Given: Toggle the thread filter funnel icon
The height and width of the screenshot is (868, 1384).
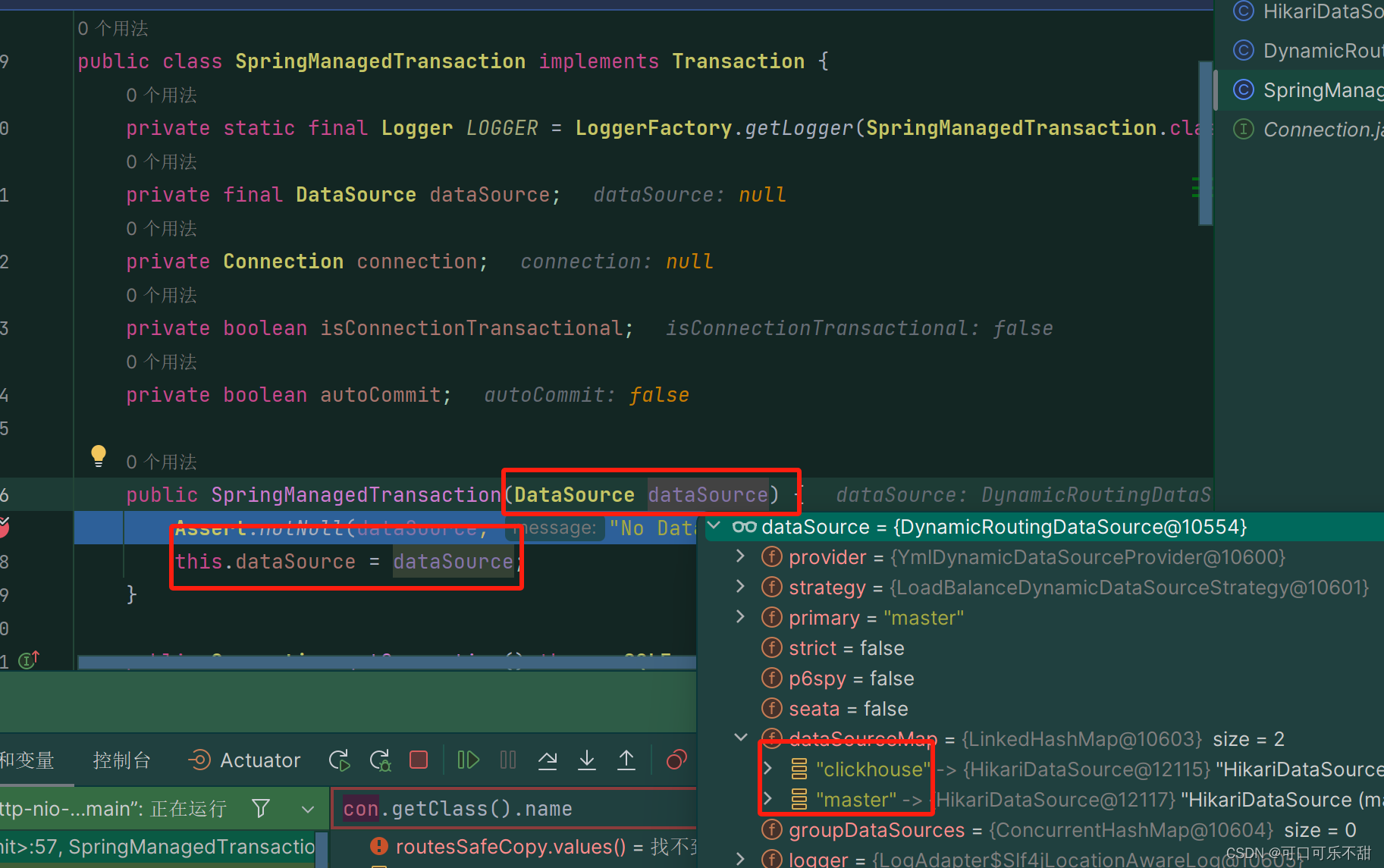Looking at the screenshot, I should tap(261, 808).
